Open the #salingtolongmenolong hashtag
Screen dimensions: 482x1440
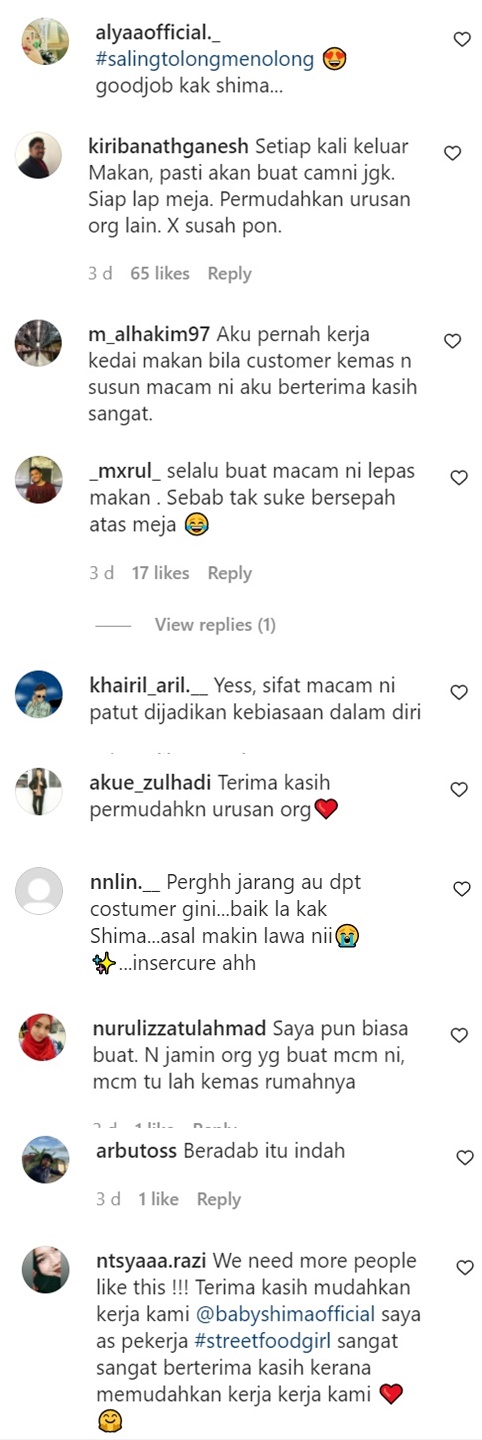pos(205,60)
